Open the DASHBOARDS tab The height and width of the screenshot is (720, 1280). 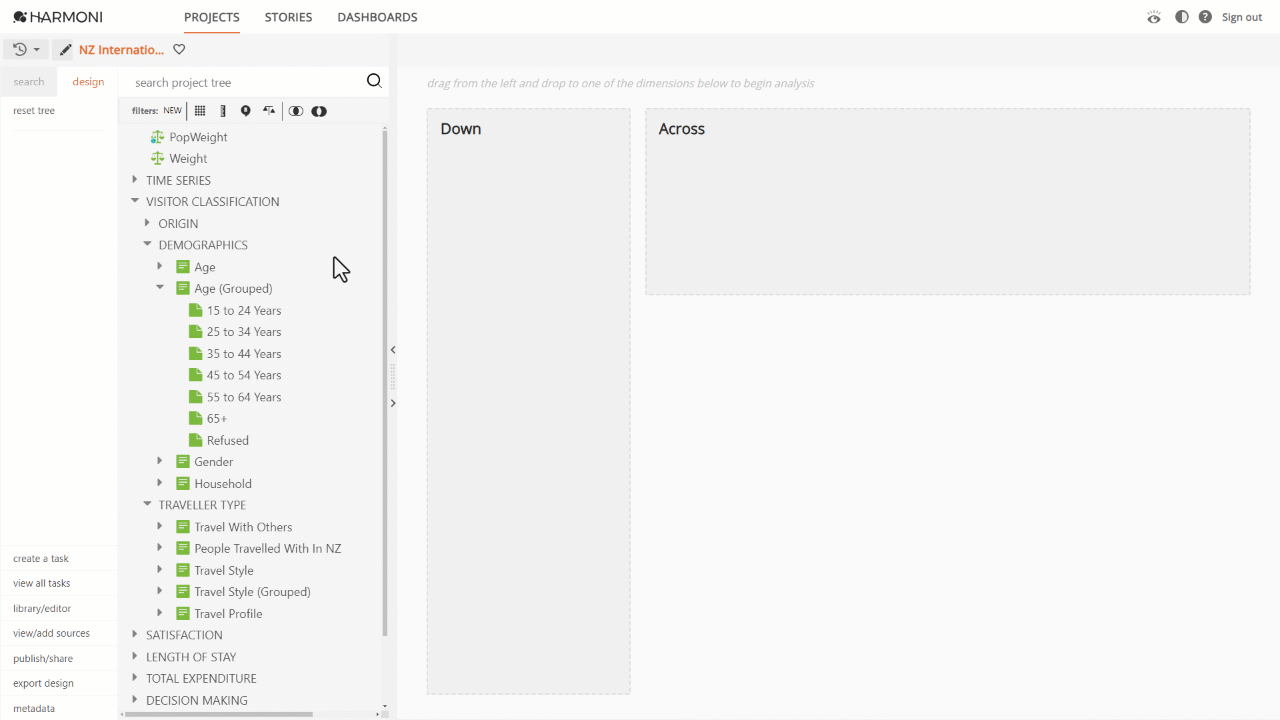[x=377, y=17]
